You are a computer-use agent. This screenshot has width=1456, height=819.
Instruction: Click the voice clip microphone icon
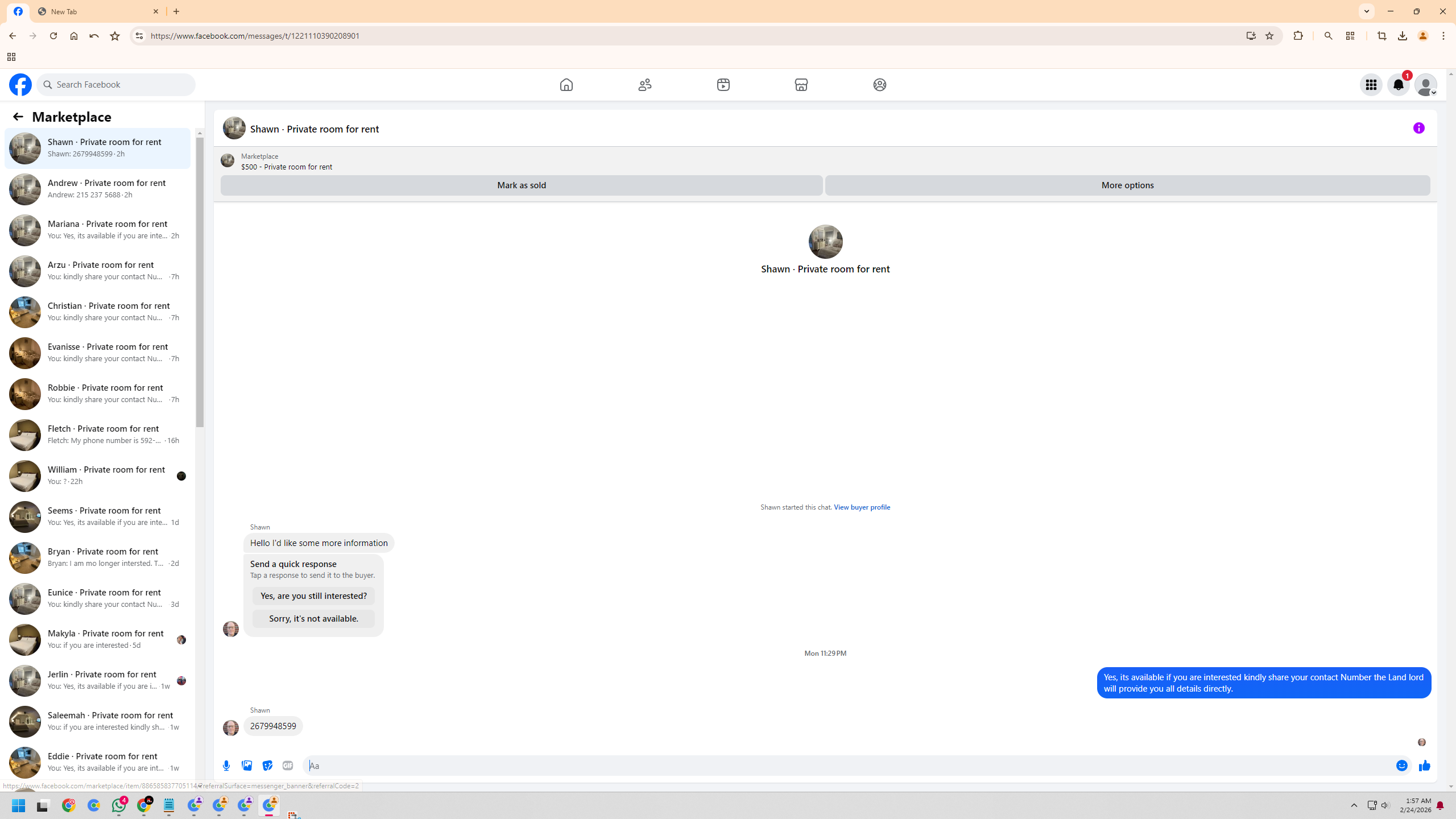(226, 766)
